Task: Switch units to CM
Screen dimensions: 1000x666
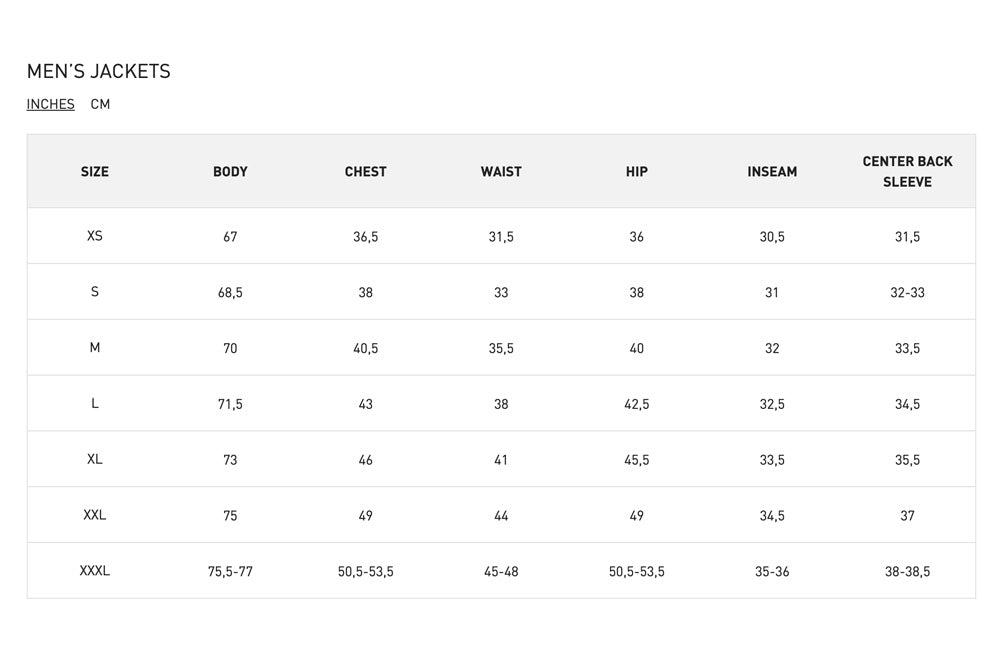Action: pos(100,104)
